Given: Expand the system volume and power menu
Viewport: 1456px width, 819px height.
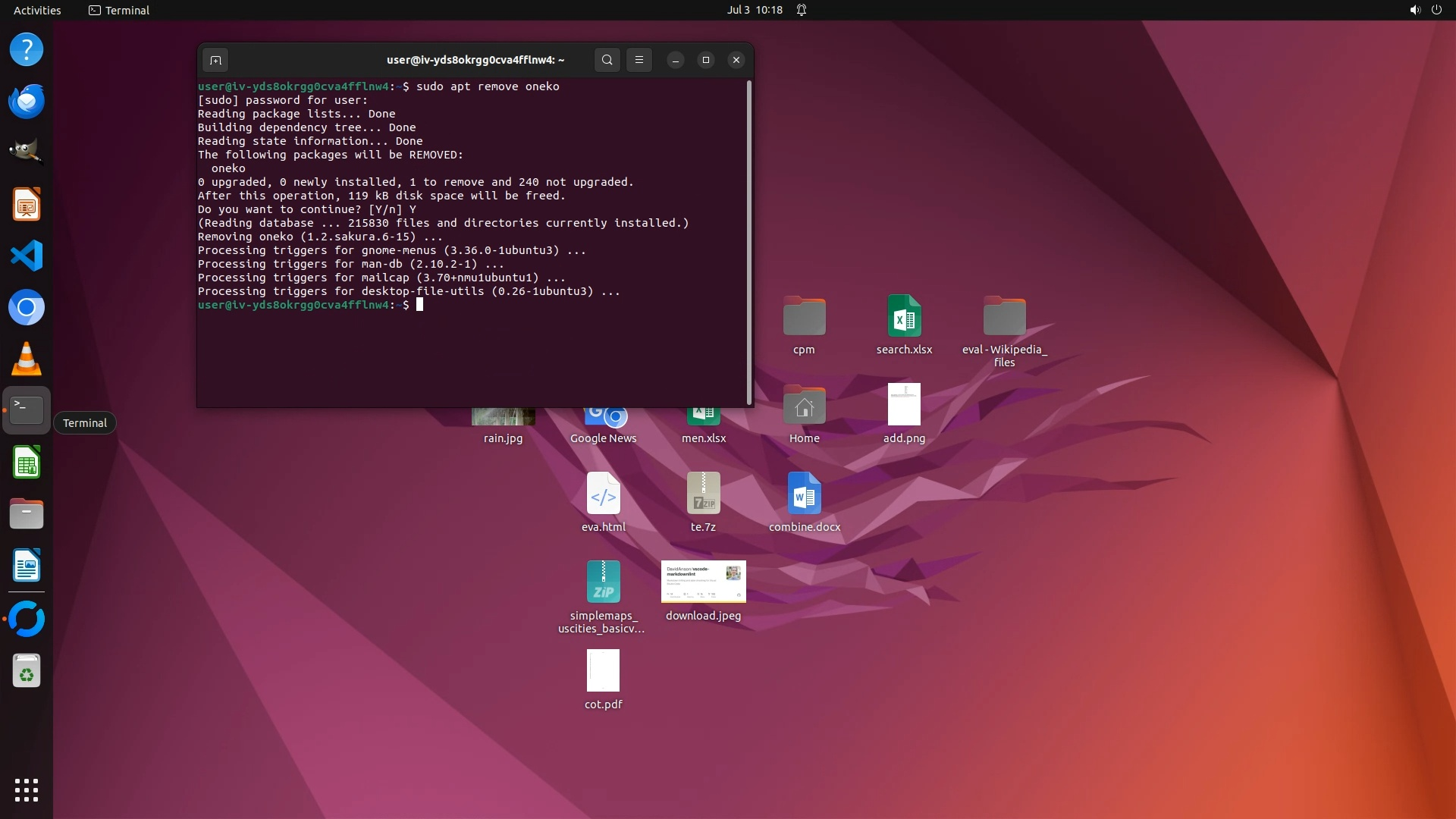Looking at the screenshot, I should (x=1425, y=10).
